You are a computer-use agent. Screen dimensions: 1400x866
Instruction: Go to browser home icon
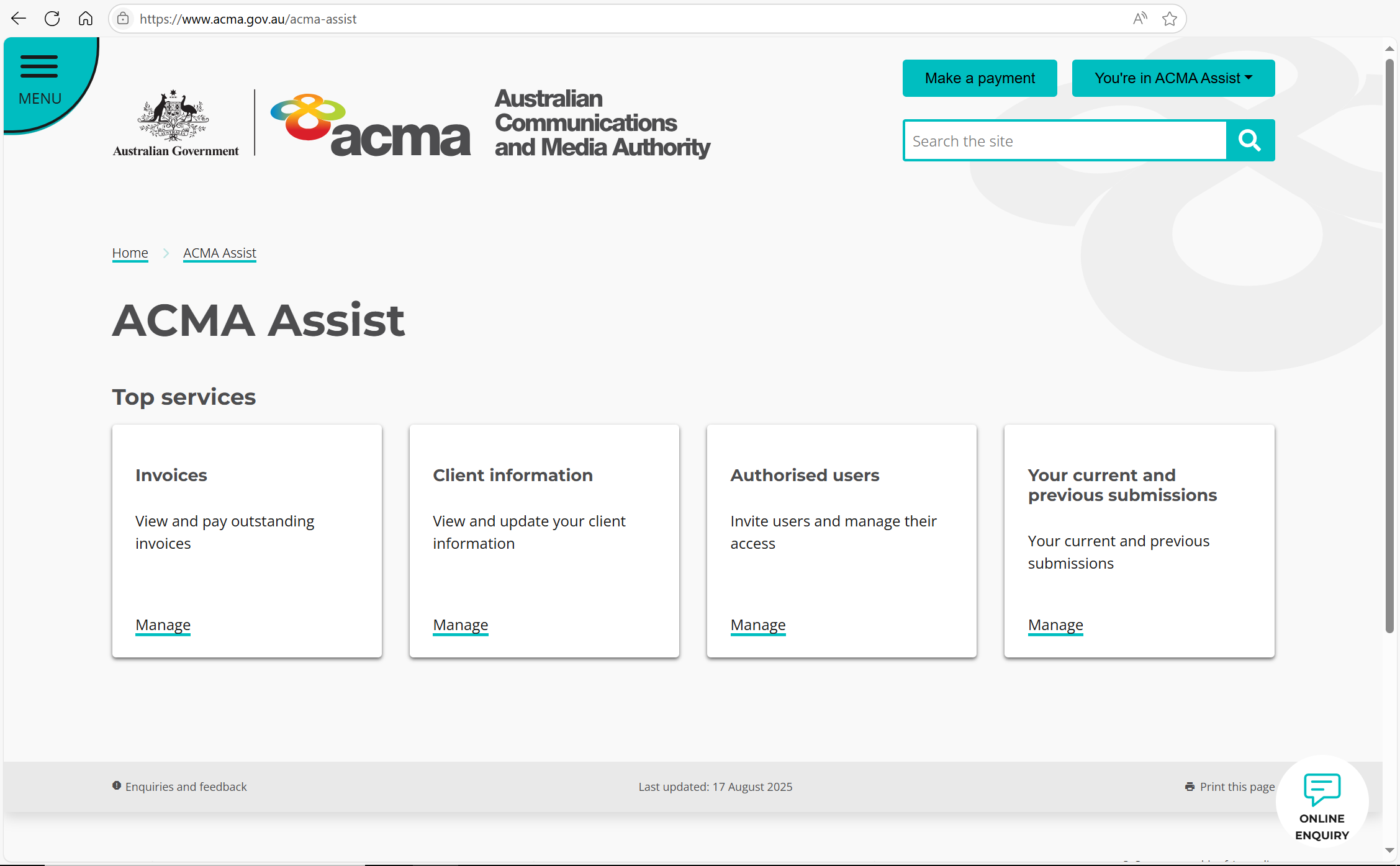click(x=86, y=19)
